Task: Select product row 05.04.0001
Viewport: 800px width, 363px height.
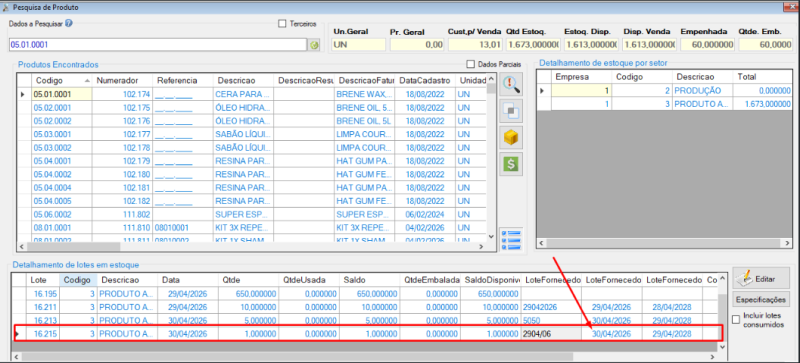Action: [252, 161]
